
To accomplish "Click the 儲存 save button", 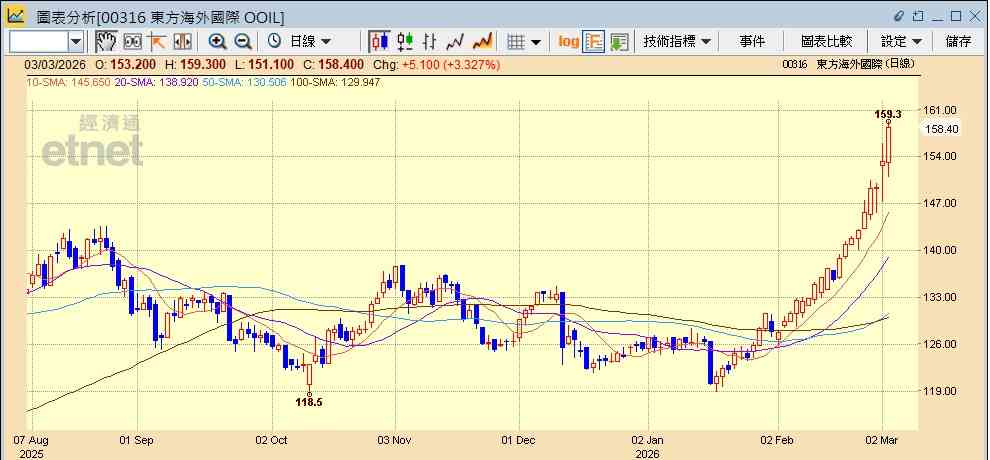I will pos(958,42).
